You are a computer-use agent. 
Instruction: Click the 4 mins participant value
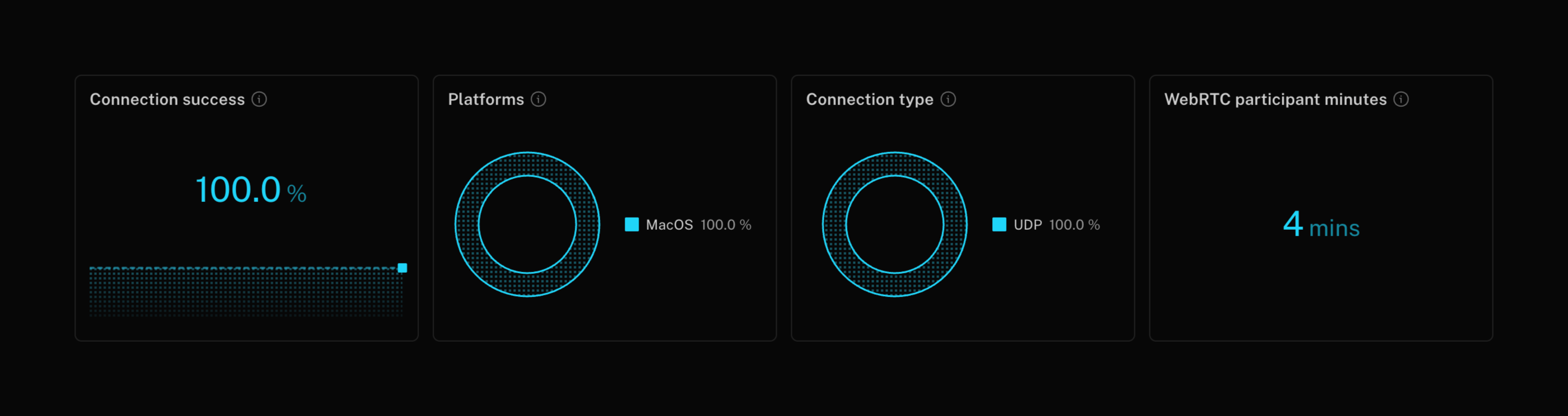pyautogui.click(x=1321, y=225)
